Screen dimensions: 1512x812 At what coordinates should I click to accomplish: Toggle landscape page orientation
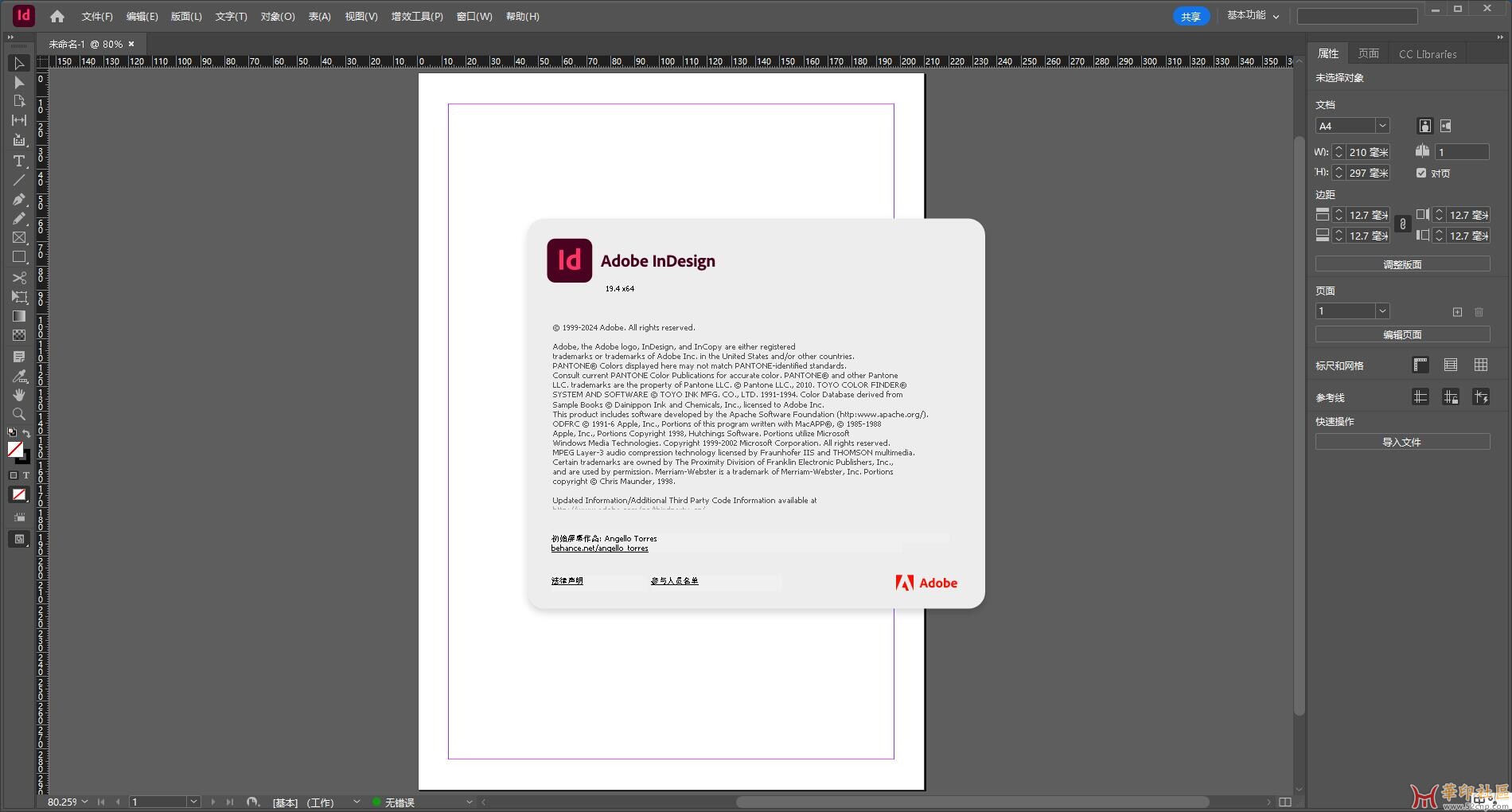pos(1446,126)
